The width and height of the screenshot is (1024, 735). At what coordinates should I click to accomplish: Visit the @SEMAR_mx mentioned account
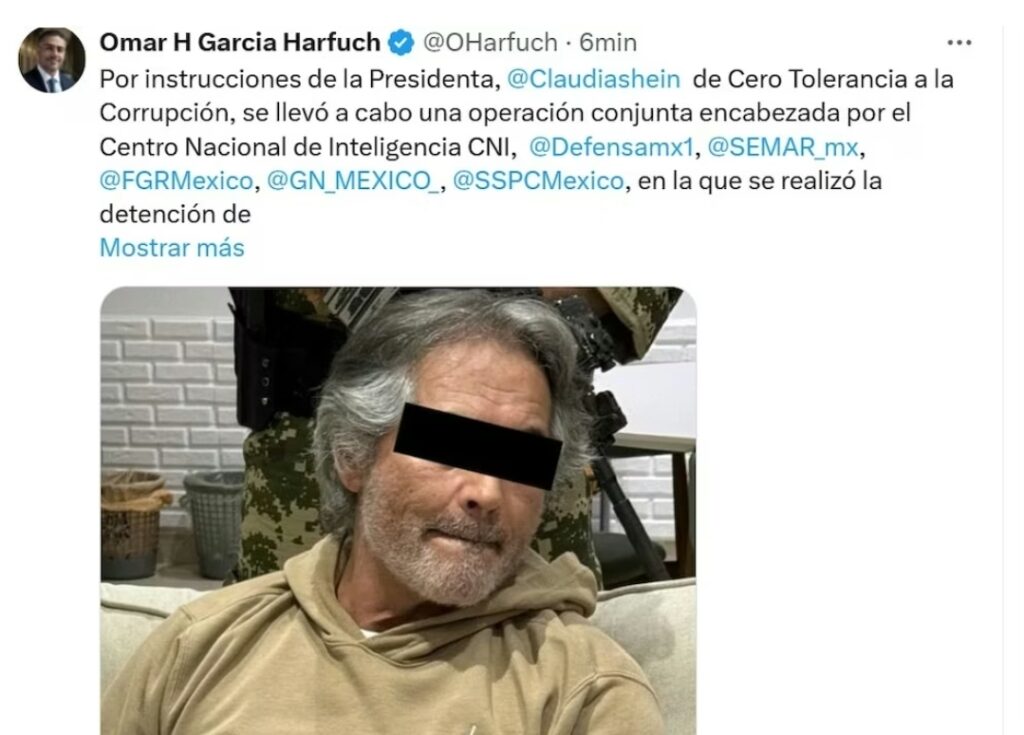(783, 147)
